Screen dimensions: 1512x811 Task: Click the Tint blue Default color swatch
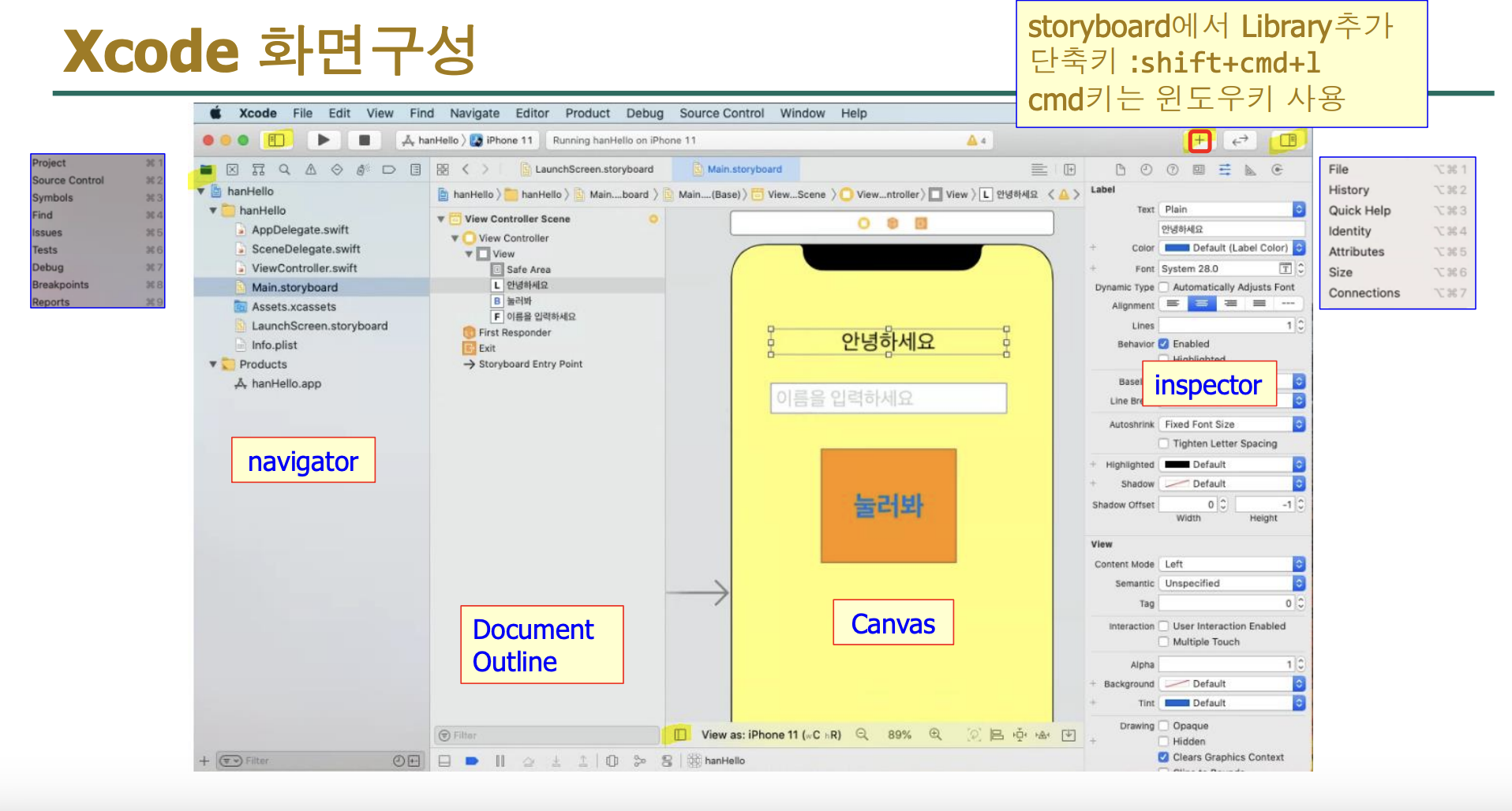point(1177,704)
